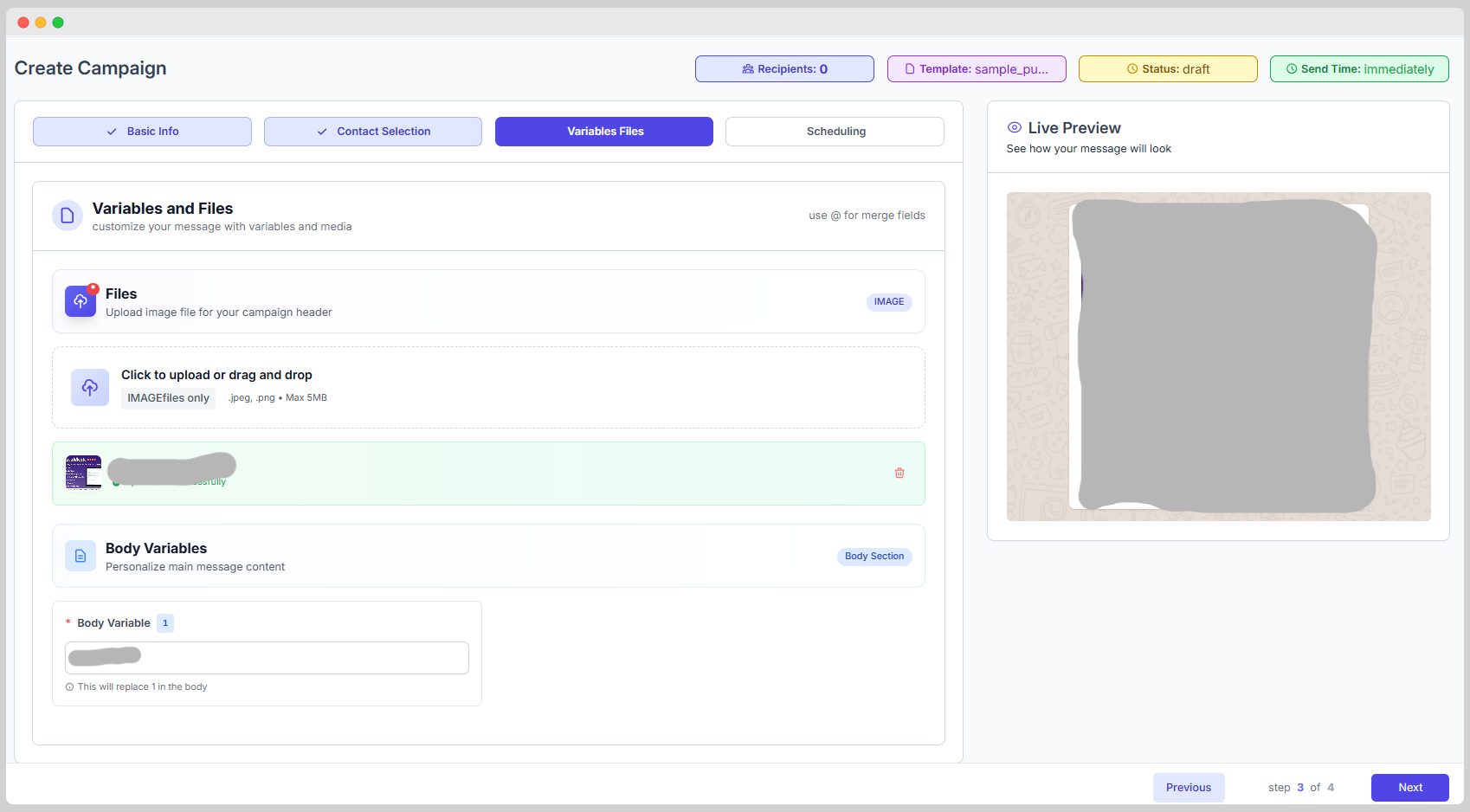Click the uploaded image thumbnail

[x=84, y=473]
